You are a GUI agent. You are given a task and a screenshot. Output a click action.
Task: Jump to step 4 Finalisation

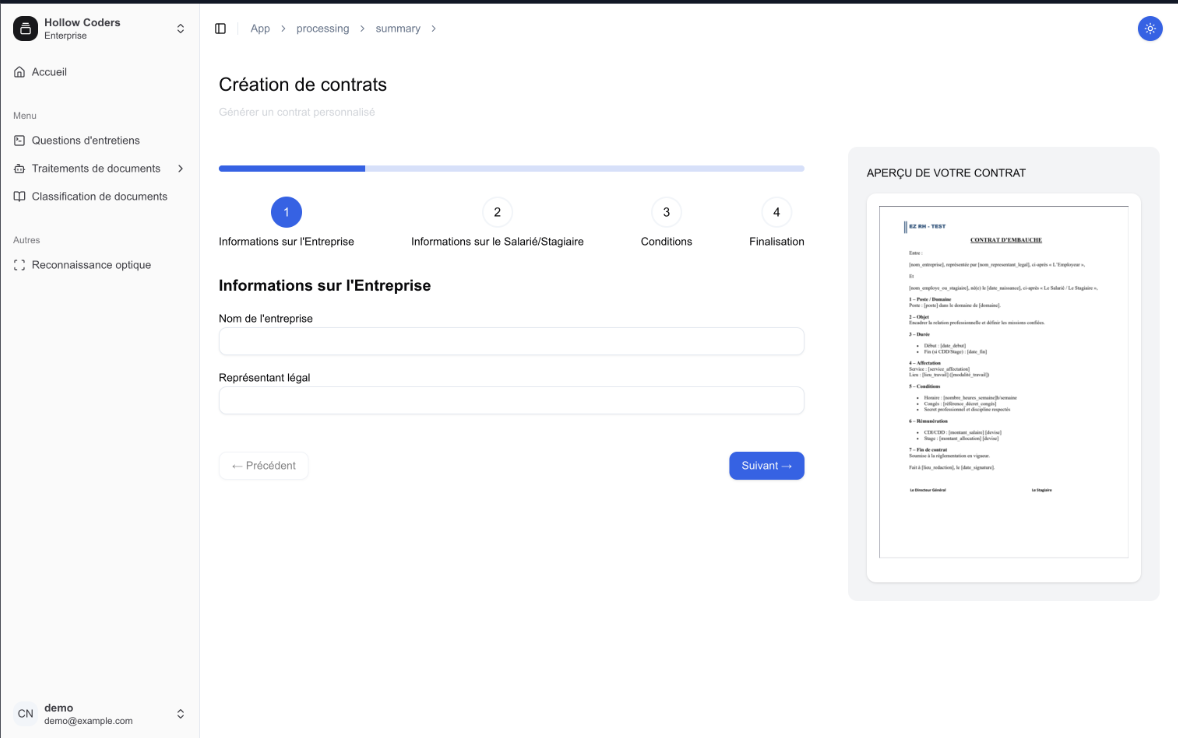pyautogui.click(x=776, y=212)
